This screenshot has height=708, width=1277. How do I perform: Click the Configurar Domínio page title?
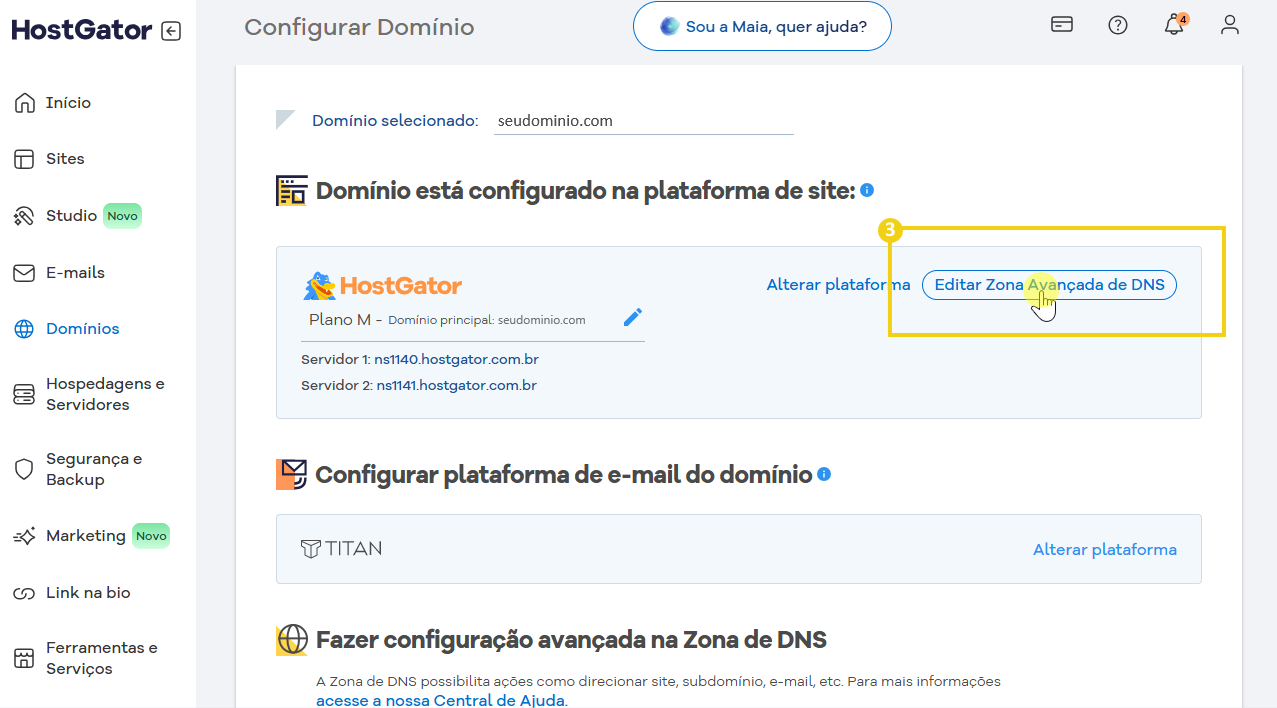[359, 27]
